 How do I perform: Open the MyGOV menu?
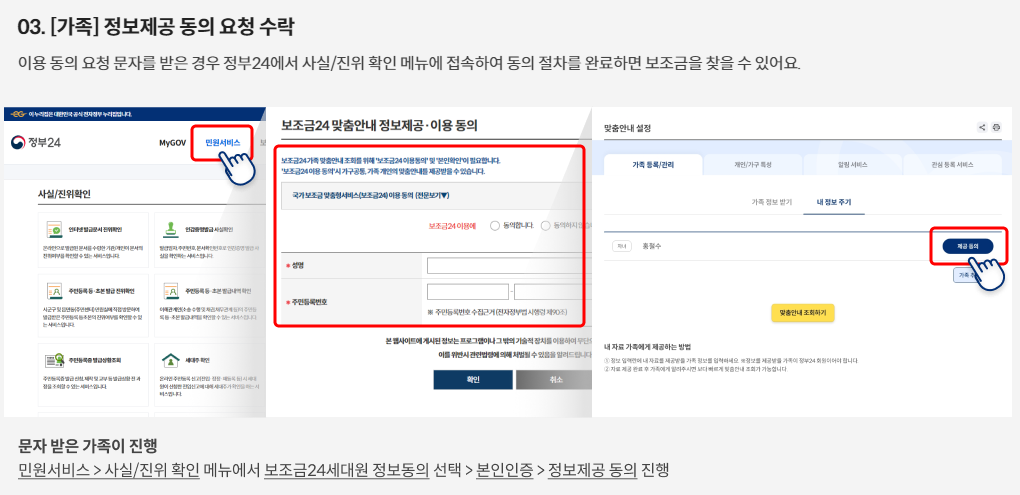coord(172,143)
